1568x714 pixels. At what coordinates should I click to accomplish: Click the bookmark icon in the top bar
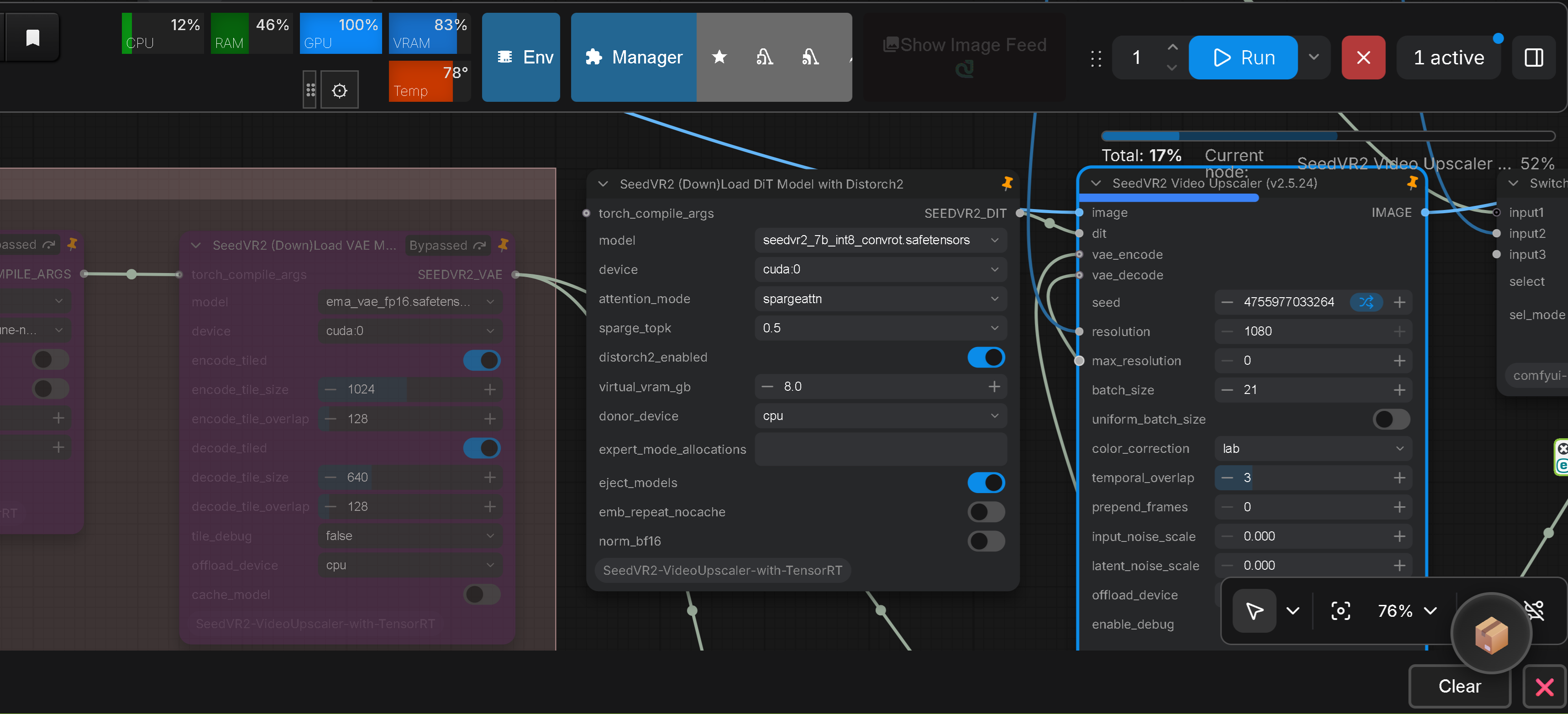[33, 38]
